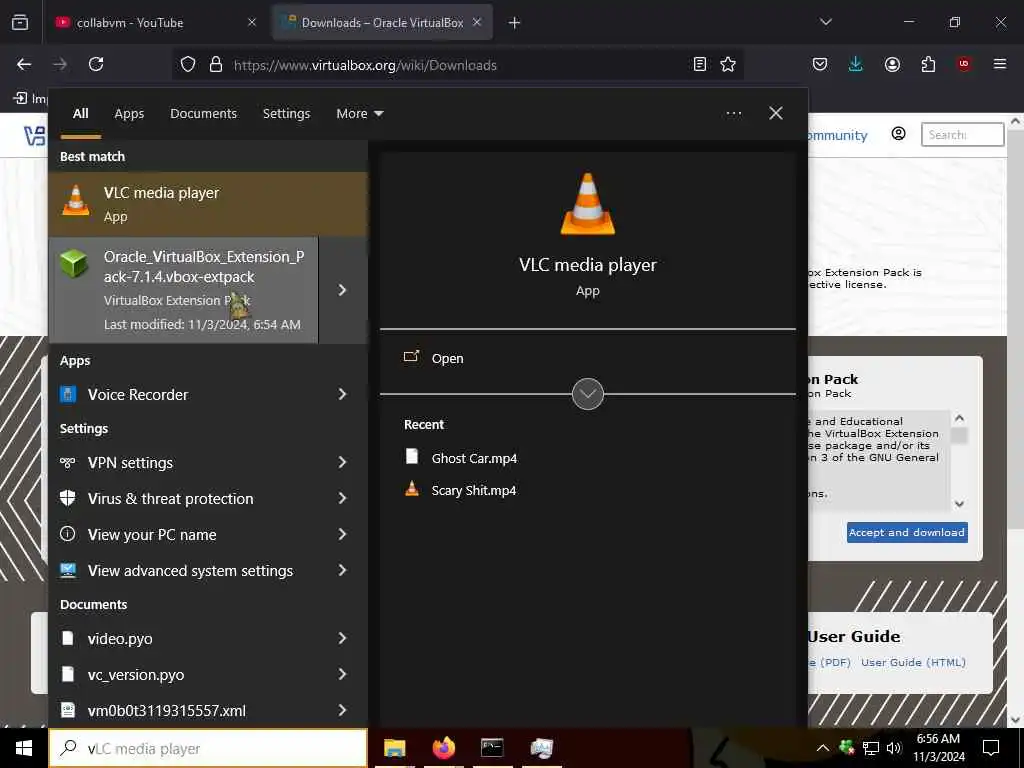Click the Virus & threat protection shield icon
Screen dimensions: 1024x768
67,498
